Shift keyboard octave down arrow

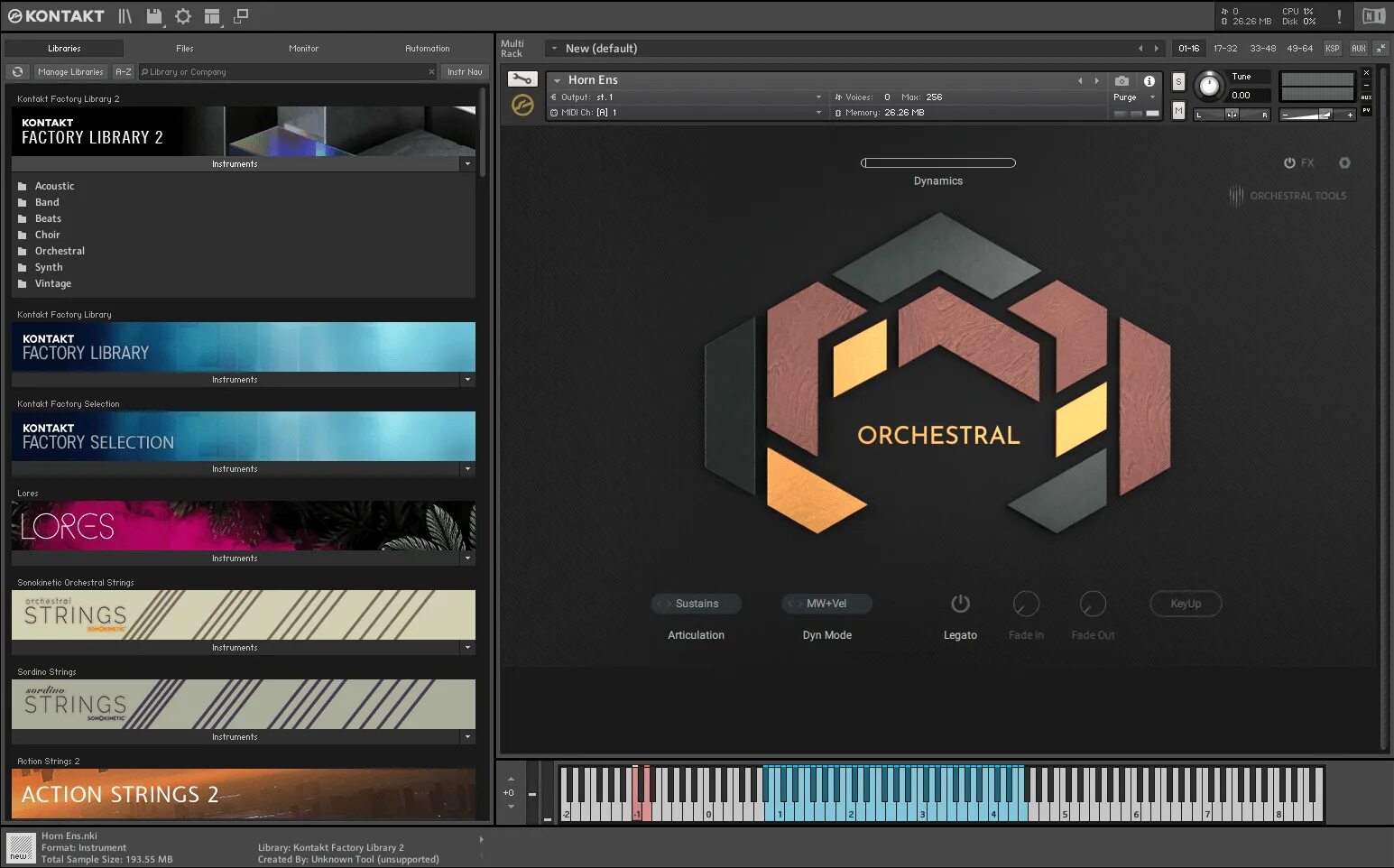pos(511,807)
